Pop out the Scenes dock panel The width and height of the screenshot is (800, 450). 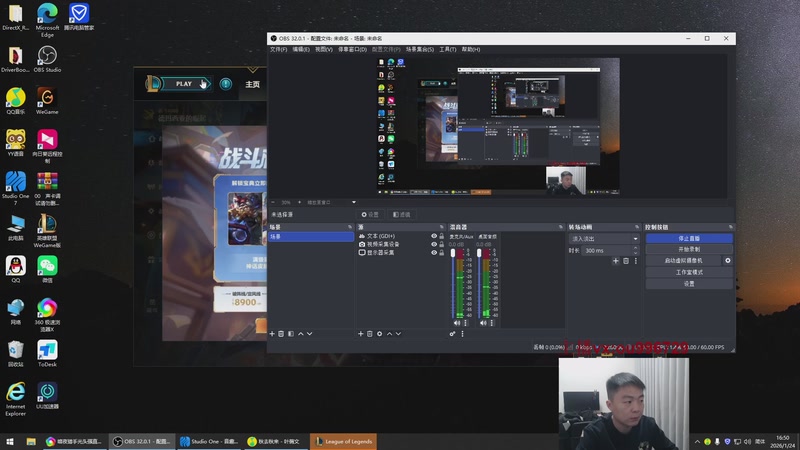coord(350,227)
